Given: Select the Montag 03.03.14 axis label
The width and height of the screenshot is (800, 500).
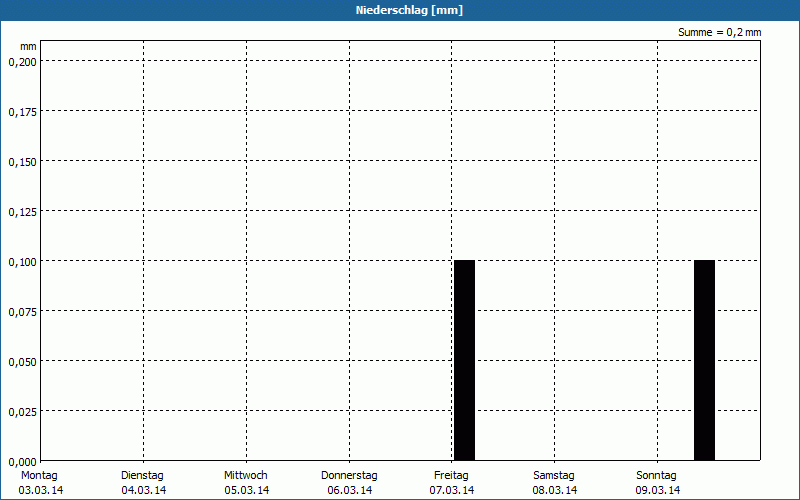Looking at the screenshot, I should [x=40, y=483].
